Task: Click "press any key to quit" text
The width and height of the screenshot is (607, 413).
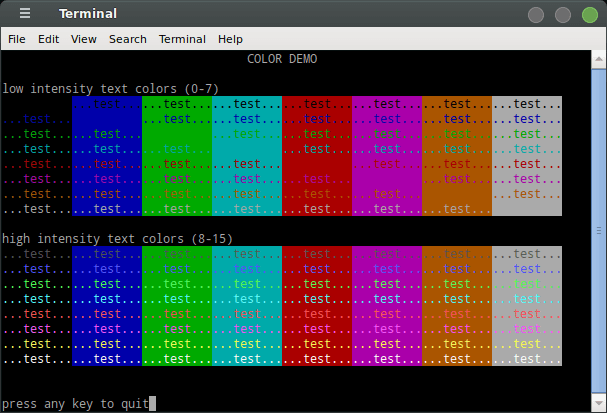Action: (x=75, y=404)
